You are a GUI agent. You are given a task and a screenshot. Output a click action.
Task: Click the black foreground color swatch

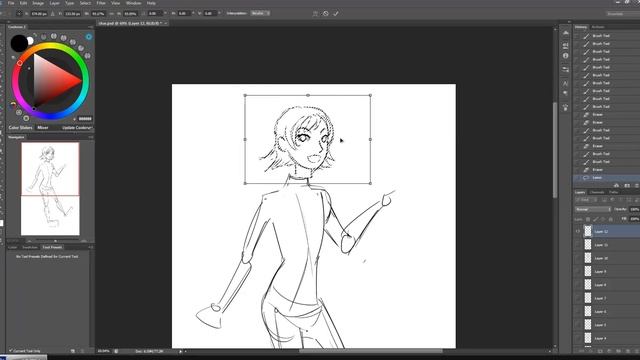tap(18, 43)
